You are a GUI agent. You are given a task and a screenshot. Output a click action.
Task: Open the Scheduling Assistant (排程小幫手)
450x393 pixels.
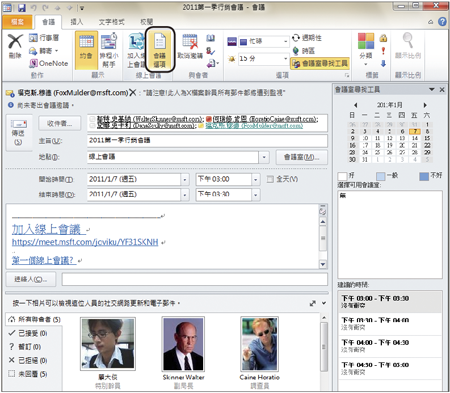109,50
